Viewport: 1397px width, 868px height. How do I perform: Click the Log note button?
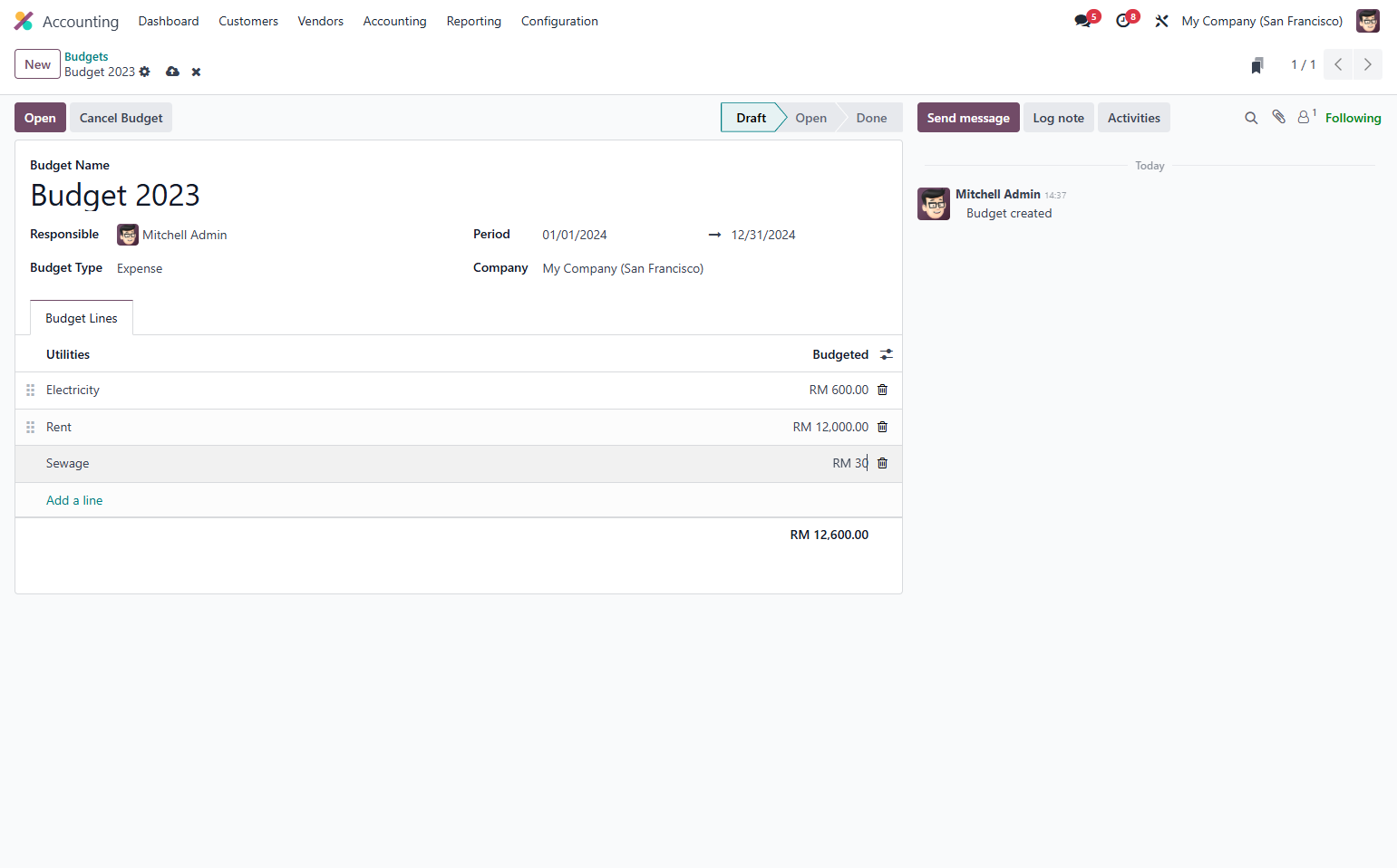tap(1059, 118)
